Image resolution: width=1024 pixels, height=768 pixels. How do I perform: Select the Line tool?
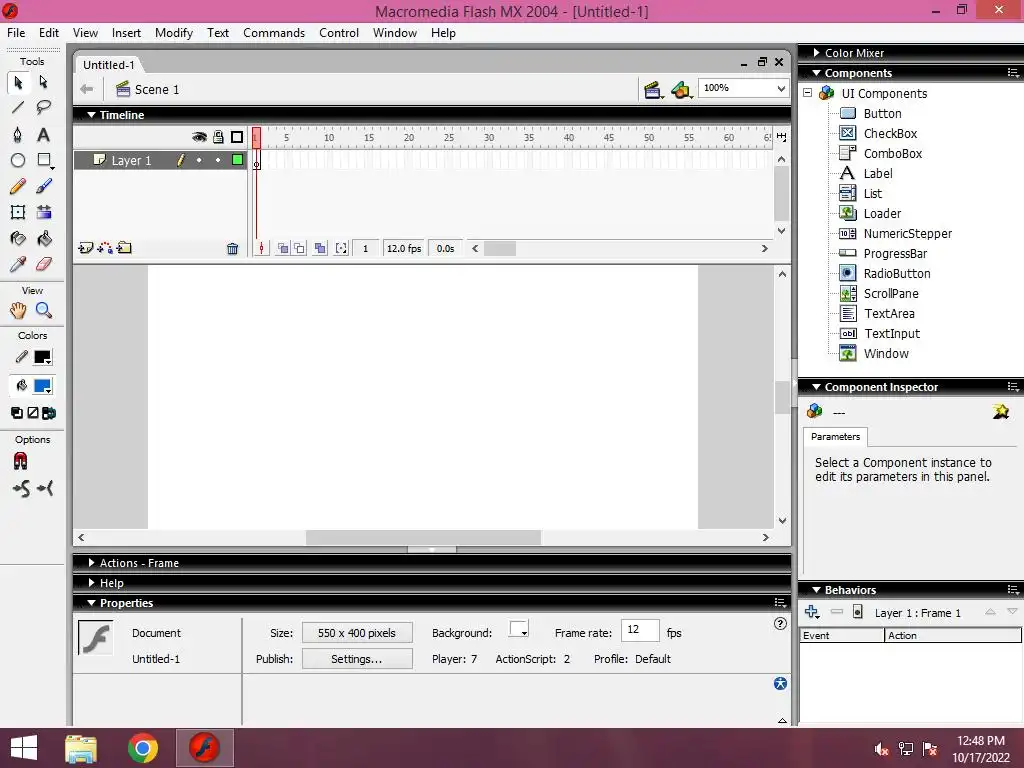18,108
